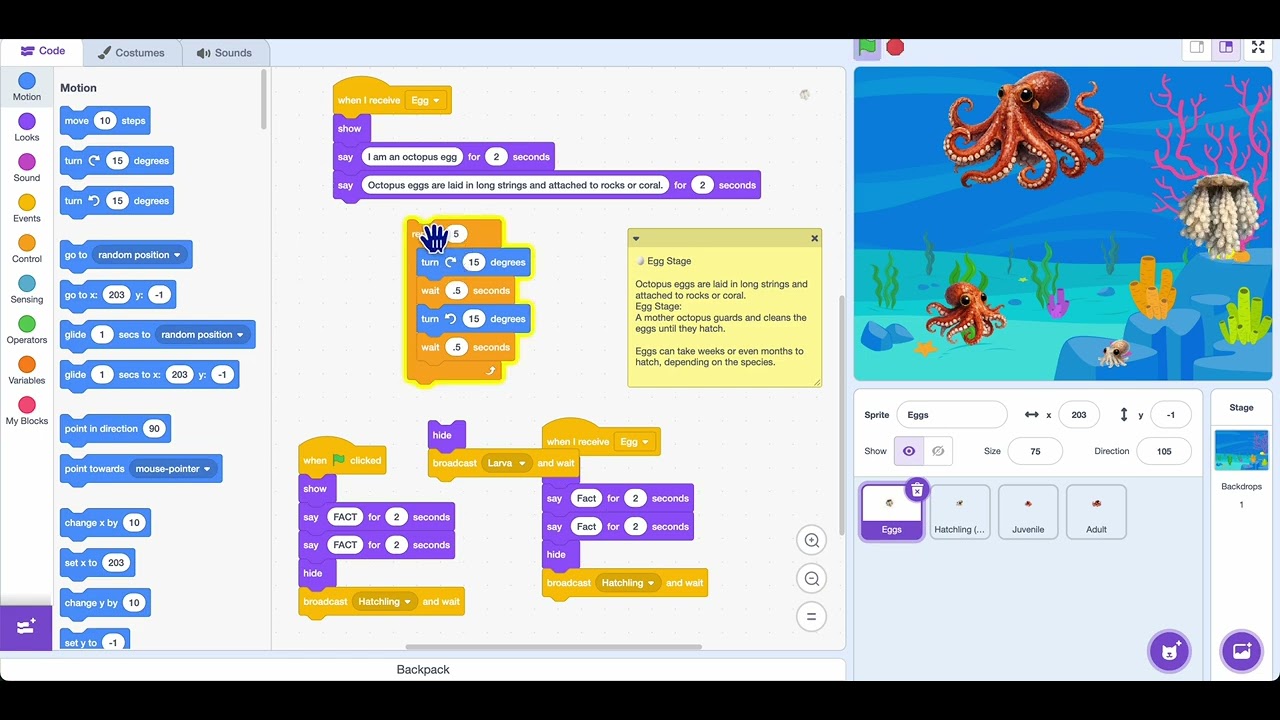Screen dimensions: 1280x720
Task: Edit the sprite x position field
Action: click(x=1078, y=414)
